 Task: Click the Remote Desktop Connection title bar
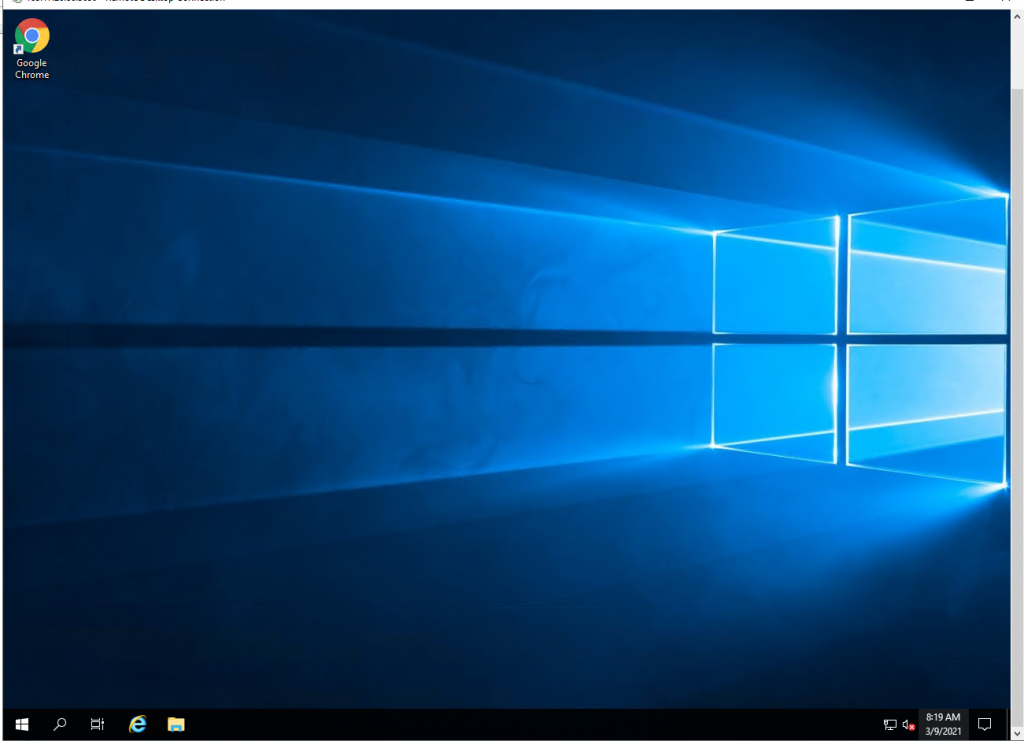(x=400, y=3)
